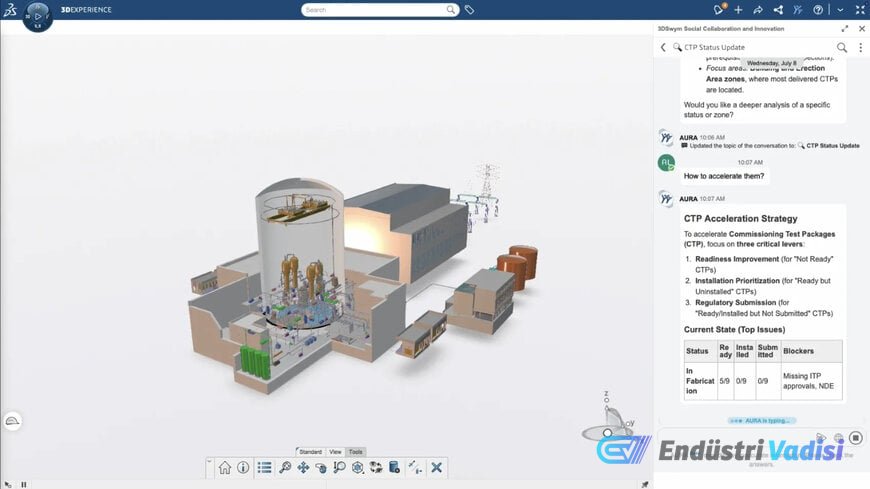Image resolution: width=870 pixels, height=489 pixels.
Task: Open notifications bell in top bar
Action: pos(719,9)
